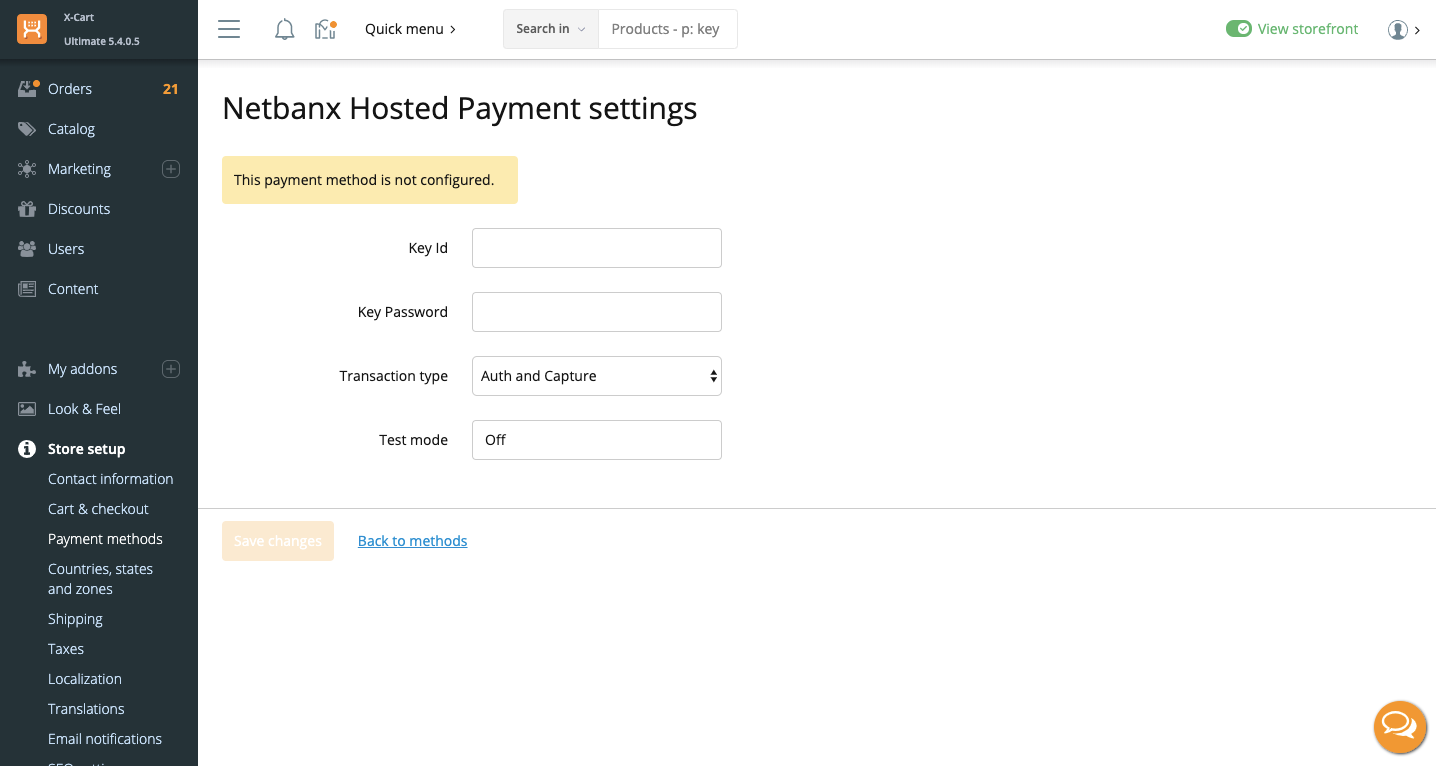
Task: Click the Save changes button
Action: (278, 541)
